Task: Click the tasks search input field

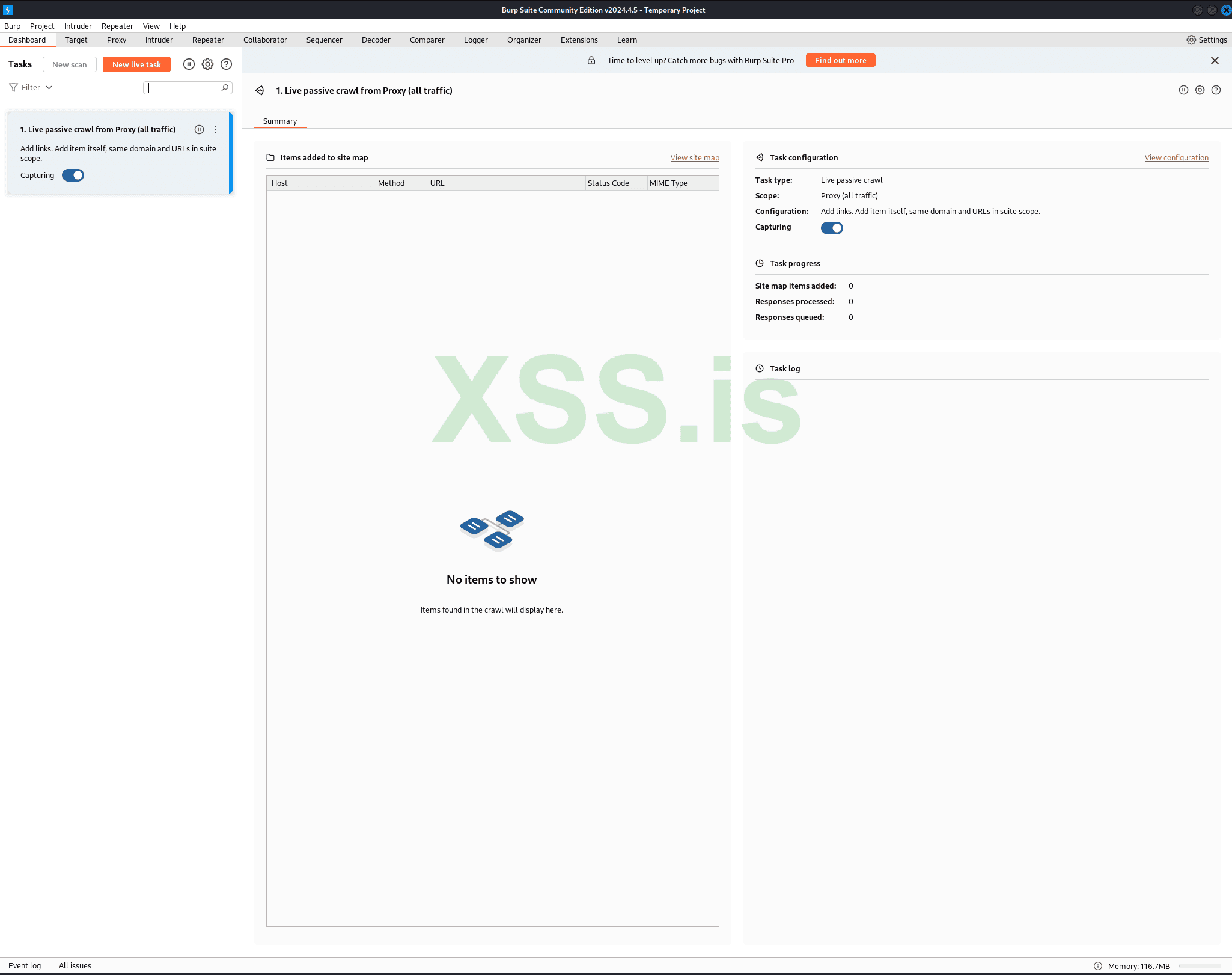Action: (x=183, y=88)
